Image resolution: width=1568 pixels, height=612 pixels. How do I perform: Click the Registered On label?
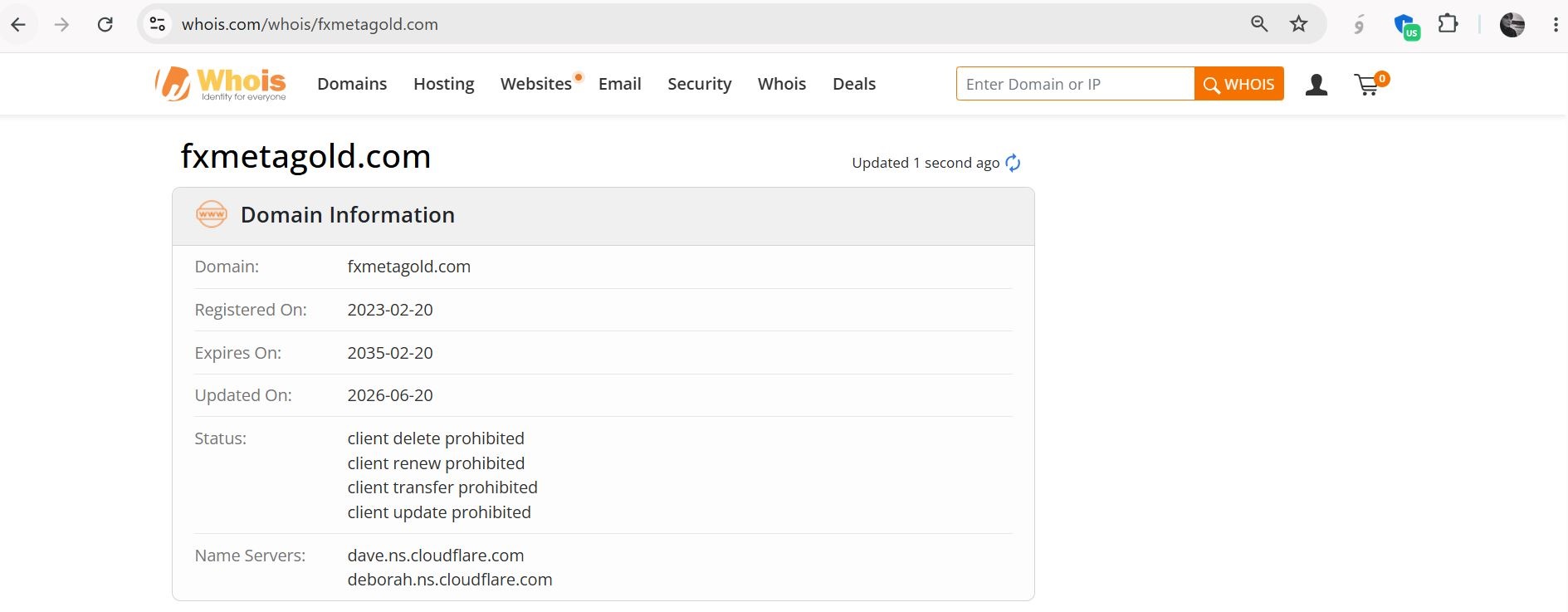251,310
